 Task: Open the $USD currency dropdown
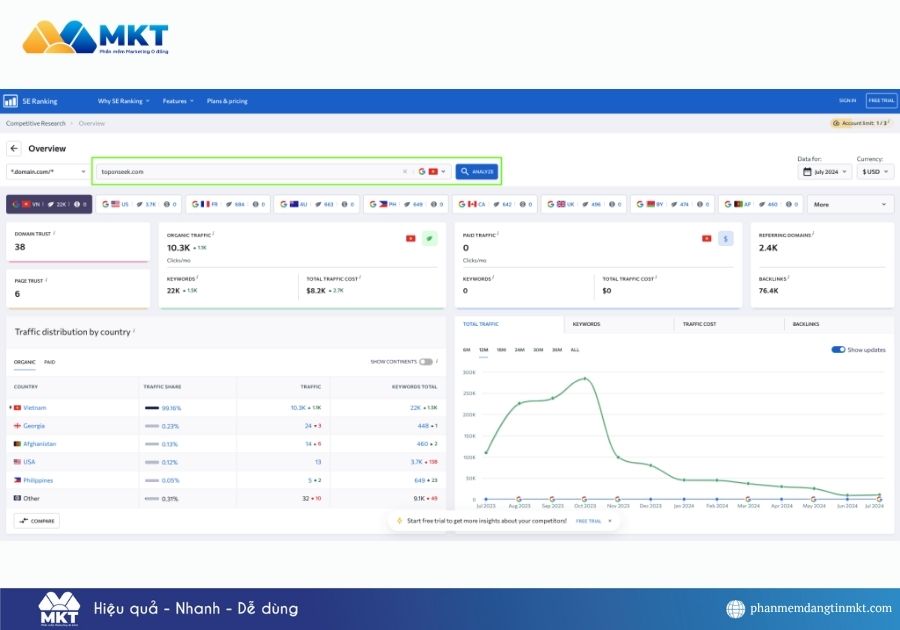[x=872, y=171]
